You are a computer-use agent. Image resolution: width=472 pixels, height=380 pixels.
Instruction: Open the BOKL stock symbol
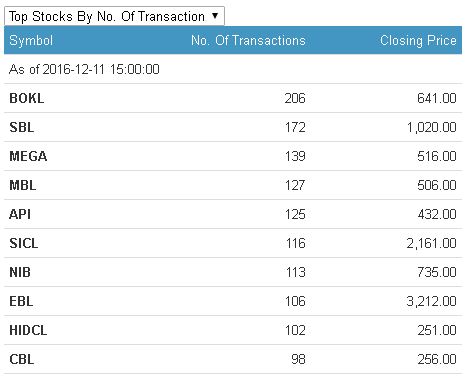[27, 98]
